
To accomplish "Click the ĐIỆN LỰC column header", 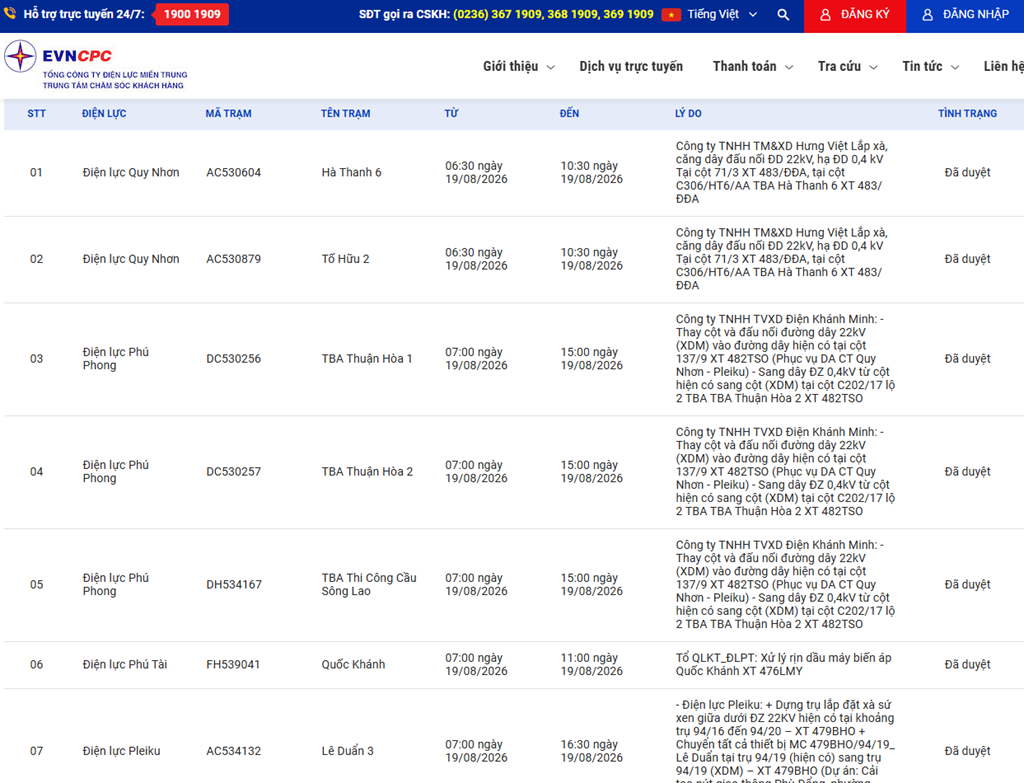I will 104,113.
